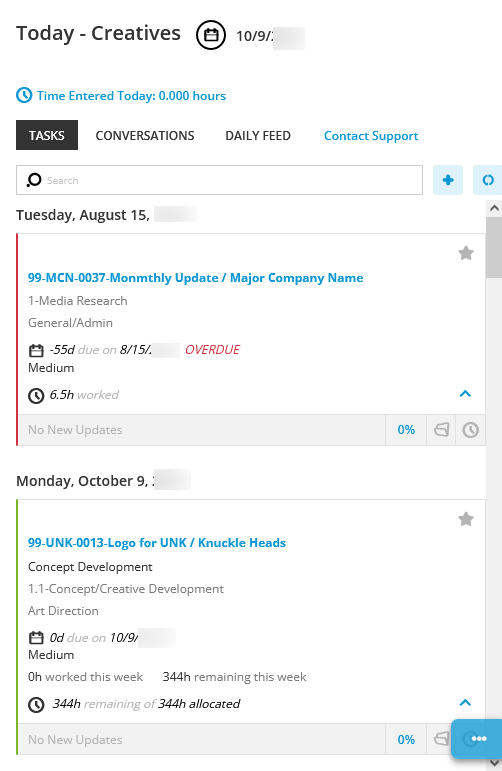Star the 99-MCN-0037 Monthly Update task
Viewport: 502px width, 771px height.
466,253
